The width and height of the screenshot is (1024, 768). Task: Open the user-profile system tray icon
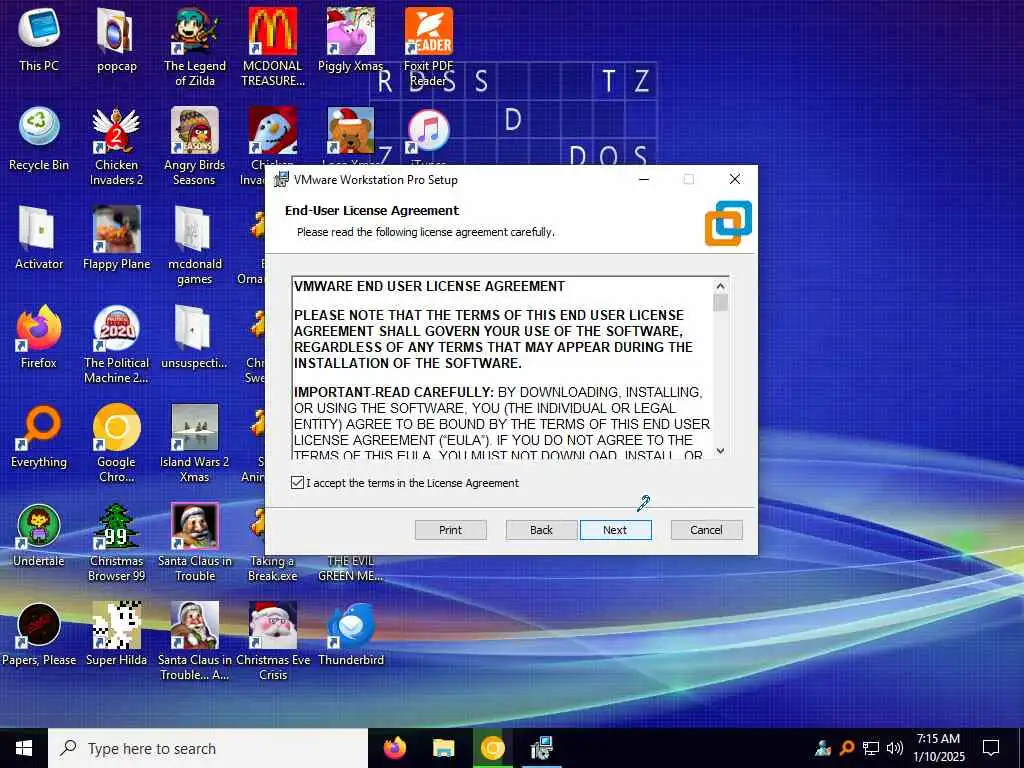(x=823, y=748)
